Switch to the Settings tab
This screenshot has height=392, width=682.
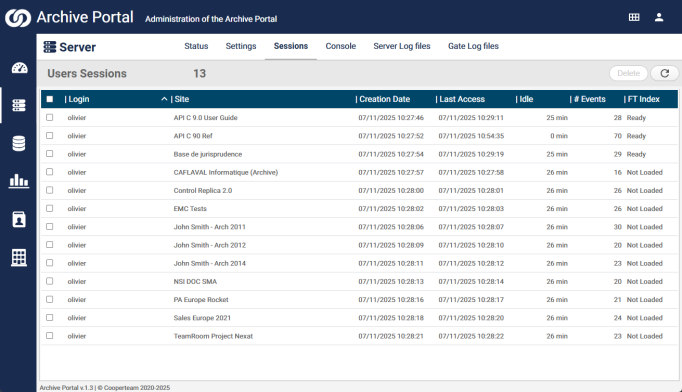coord(241,46)
